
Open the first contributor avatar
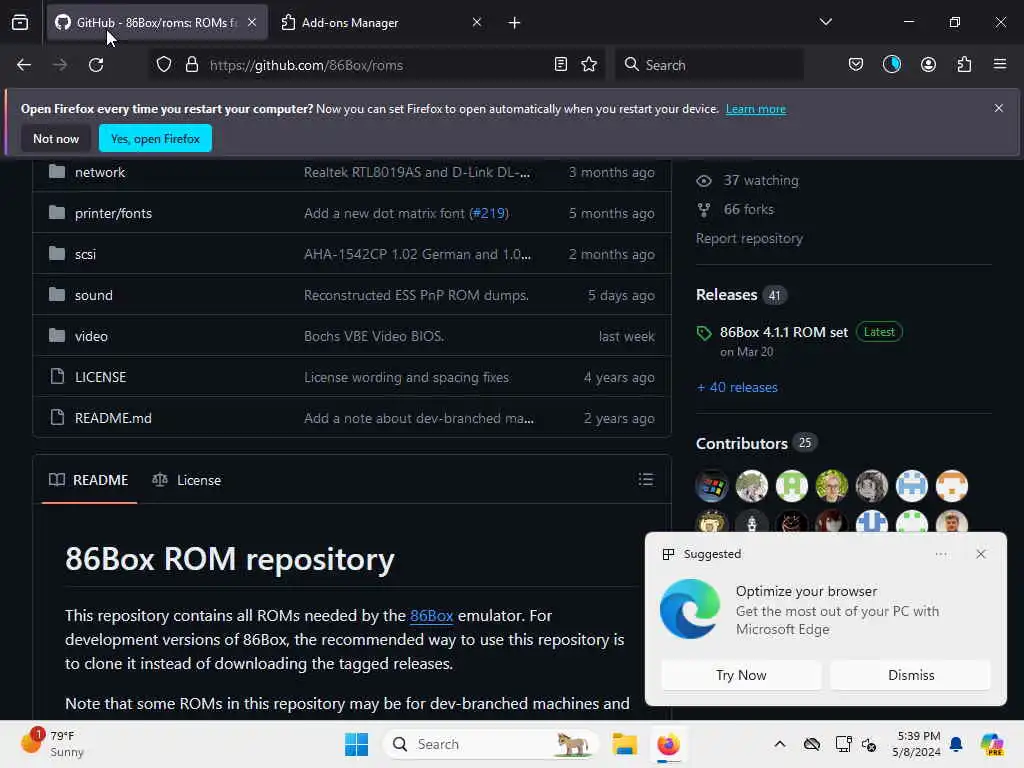[x=712, y=487]
